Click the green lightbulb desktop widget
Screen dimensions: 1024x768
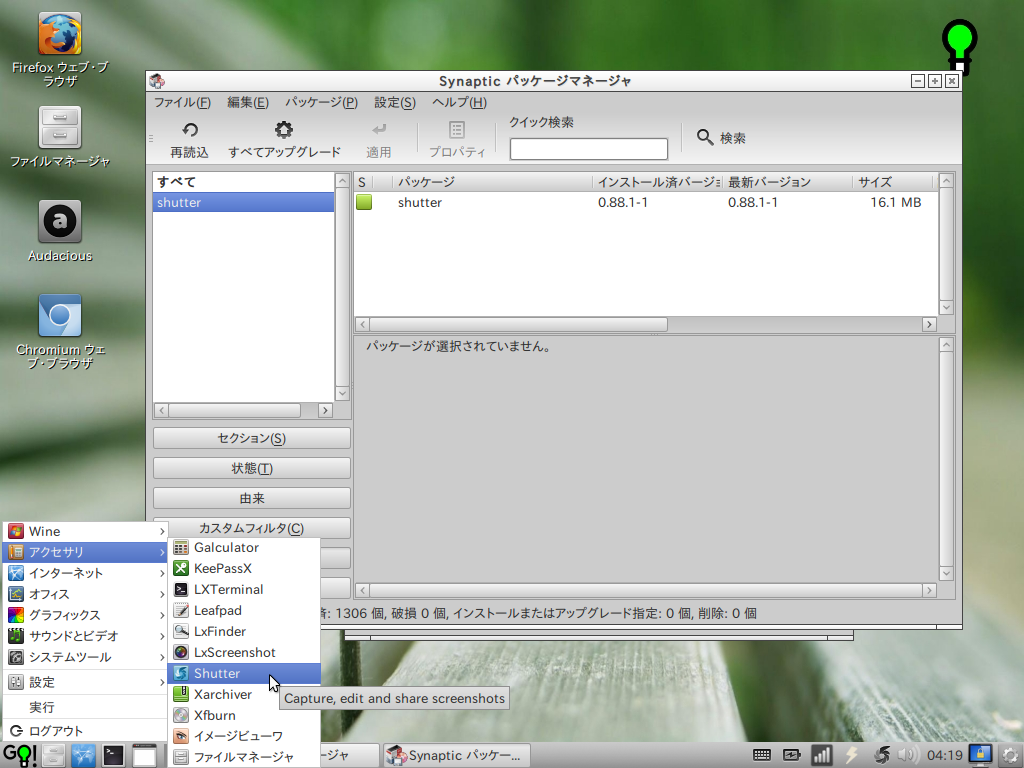tap(959, 46)
